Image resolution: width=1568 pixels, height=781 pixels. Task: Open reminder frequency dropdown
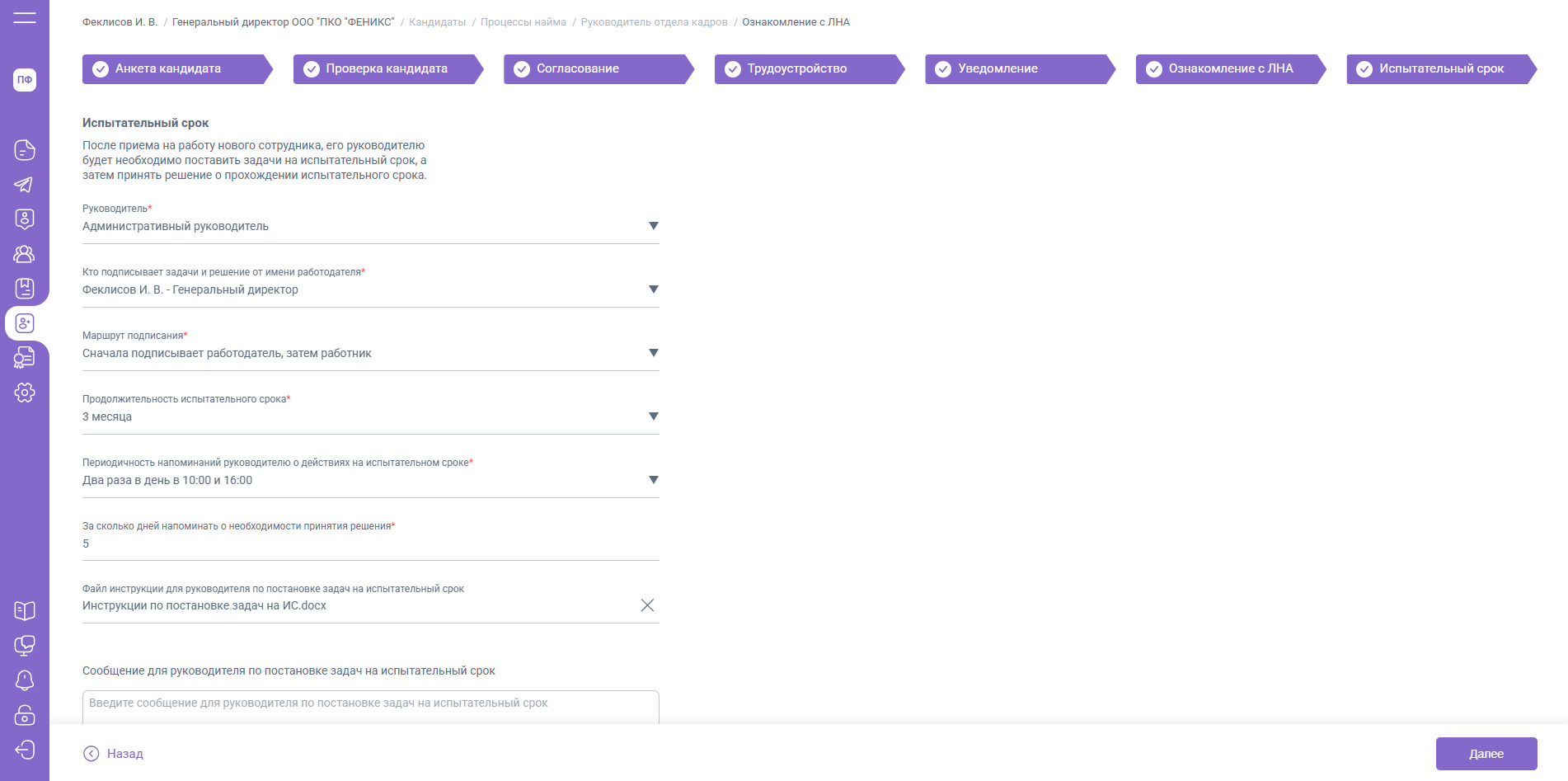[x=653, y=480]
